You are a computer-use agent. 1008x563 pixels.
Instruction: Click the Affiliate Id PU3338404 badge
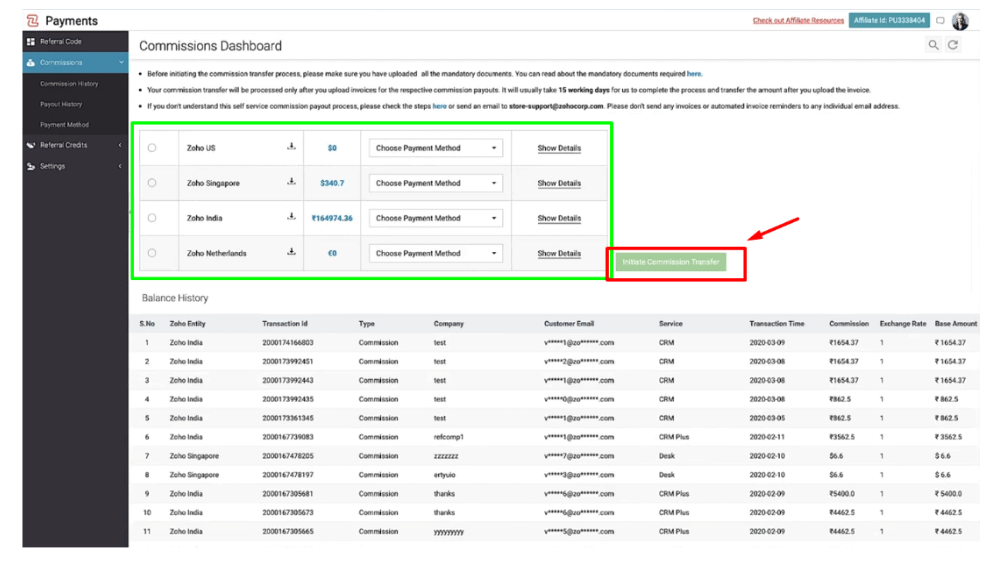[x=889, y=21]
